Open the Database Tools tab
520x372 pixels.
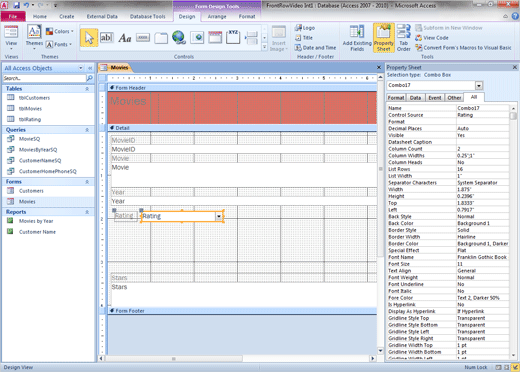pyautogui.click(x=148, y=16)
